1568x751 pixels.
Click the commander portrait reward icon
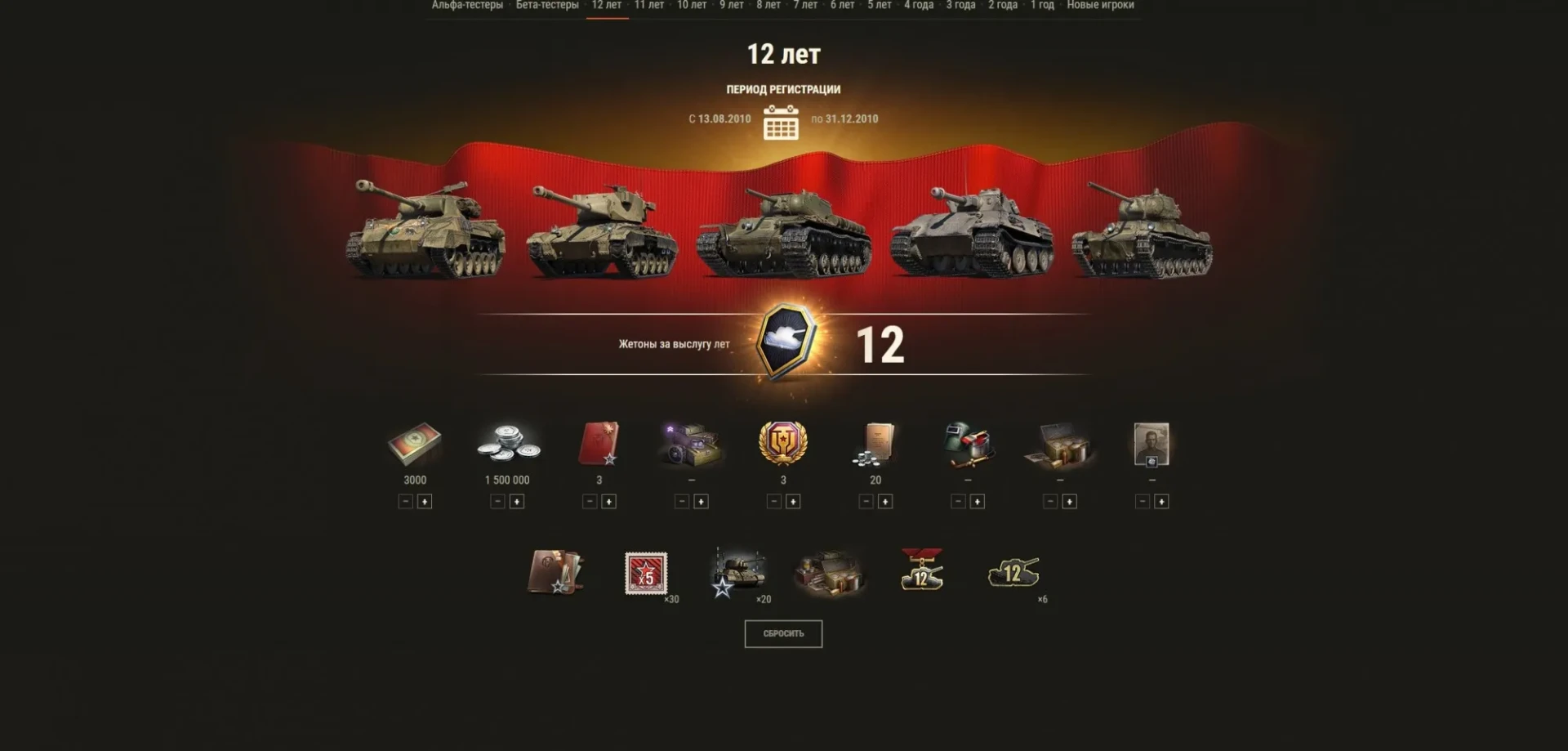coord(1151,445)
